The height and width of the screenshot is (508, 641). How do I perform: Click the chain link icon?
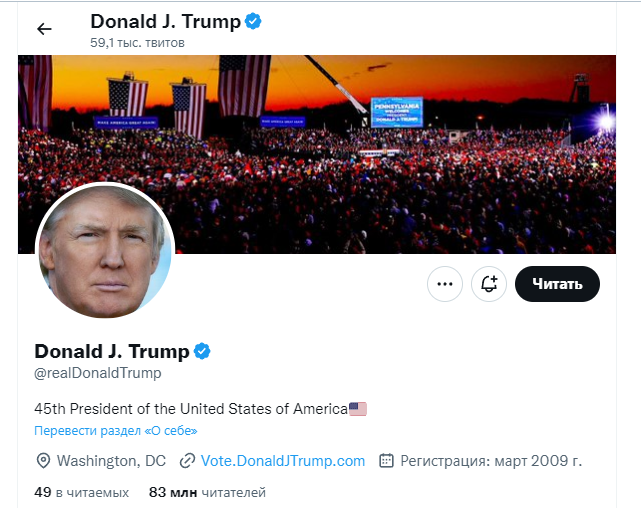coord(186,461)
